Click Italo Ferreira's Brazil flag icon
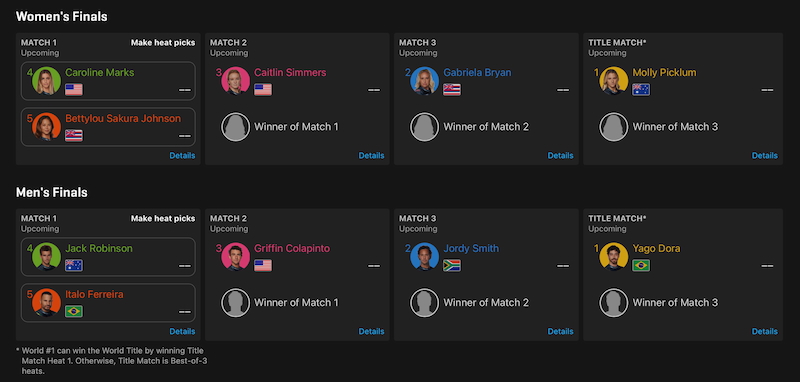800x382 pixels. (74, 311)
